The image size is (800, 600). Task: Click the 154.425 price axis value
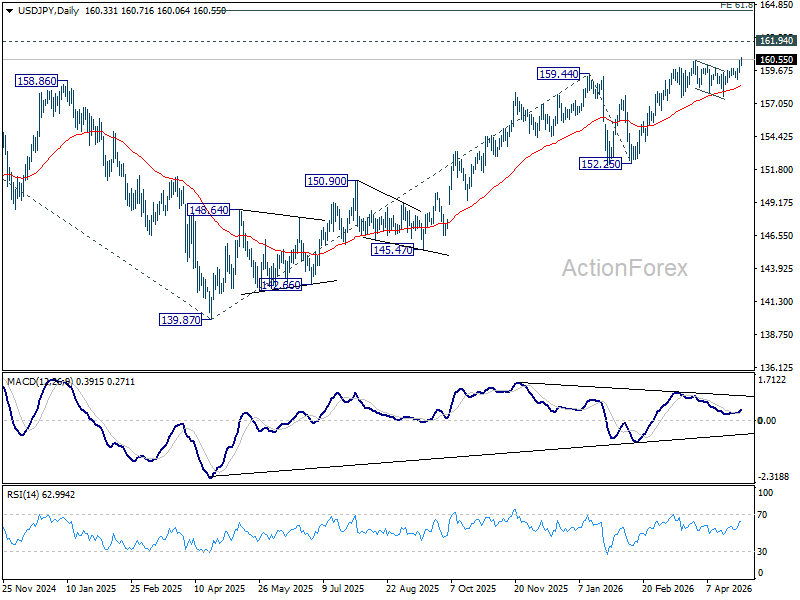click(x=777, y=136)
